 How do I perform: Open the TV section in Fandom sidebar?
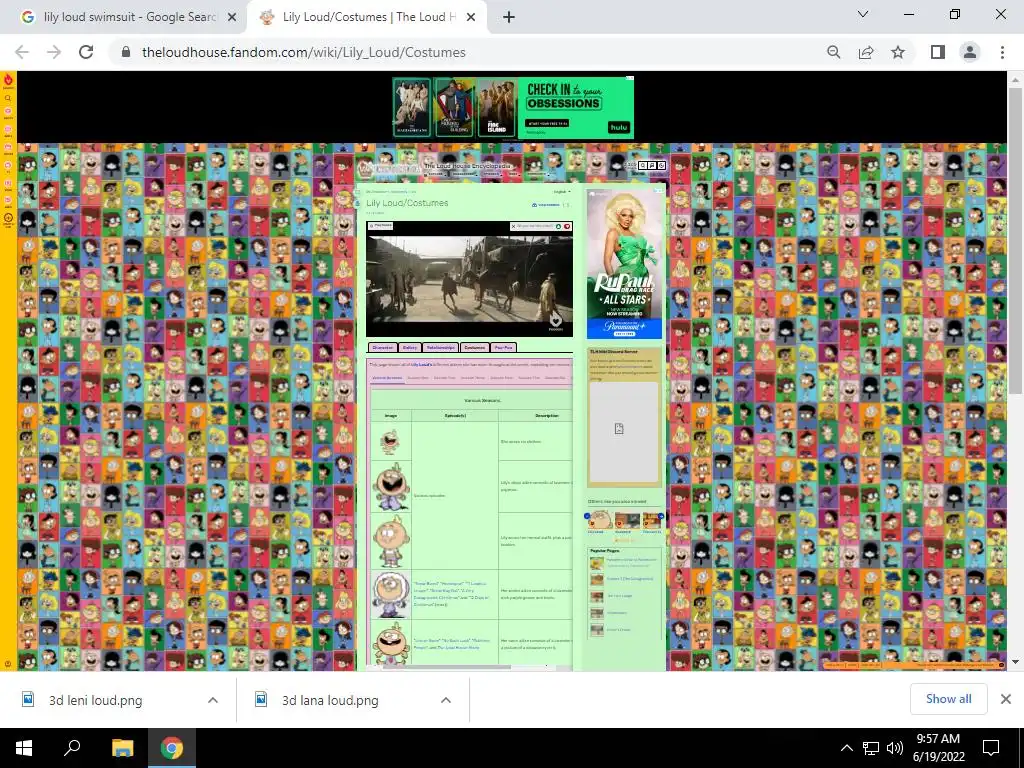tap(8, 165)
